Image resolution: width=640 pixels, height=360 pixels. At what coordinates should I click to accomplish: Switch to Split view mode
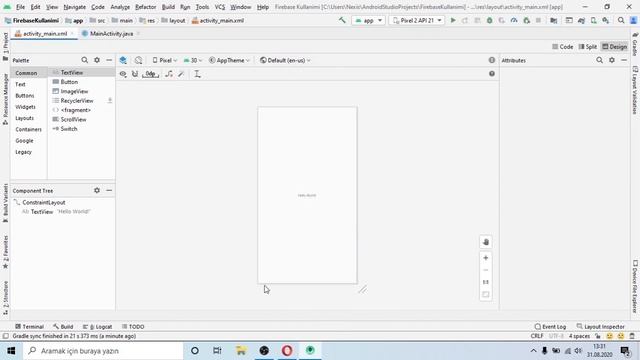pos(588,47)
